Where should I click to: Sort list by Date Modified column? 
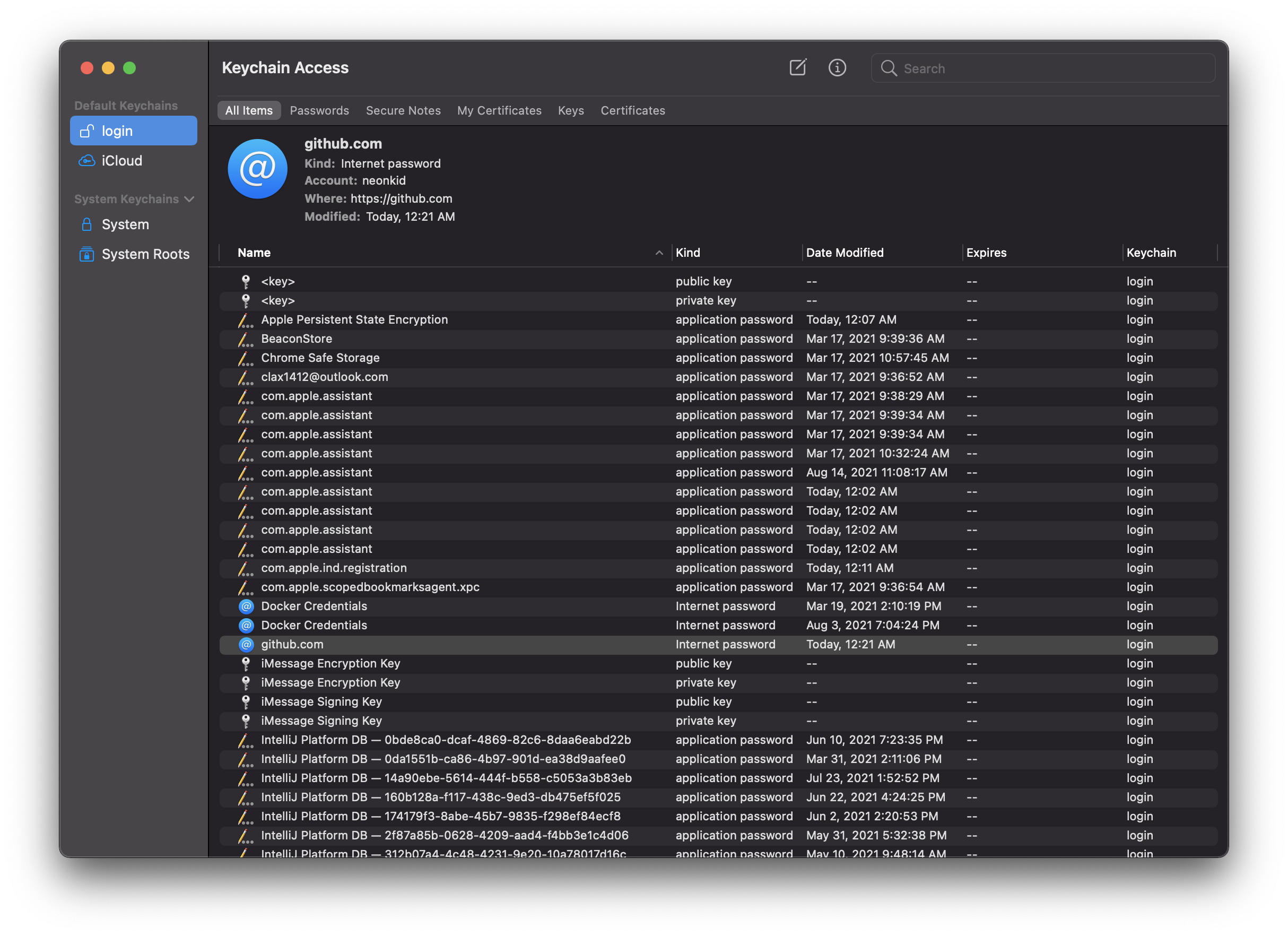(x=845, y=253)
